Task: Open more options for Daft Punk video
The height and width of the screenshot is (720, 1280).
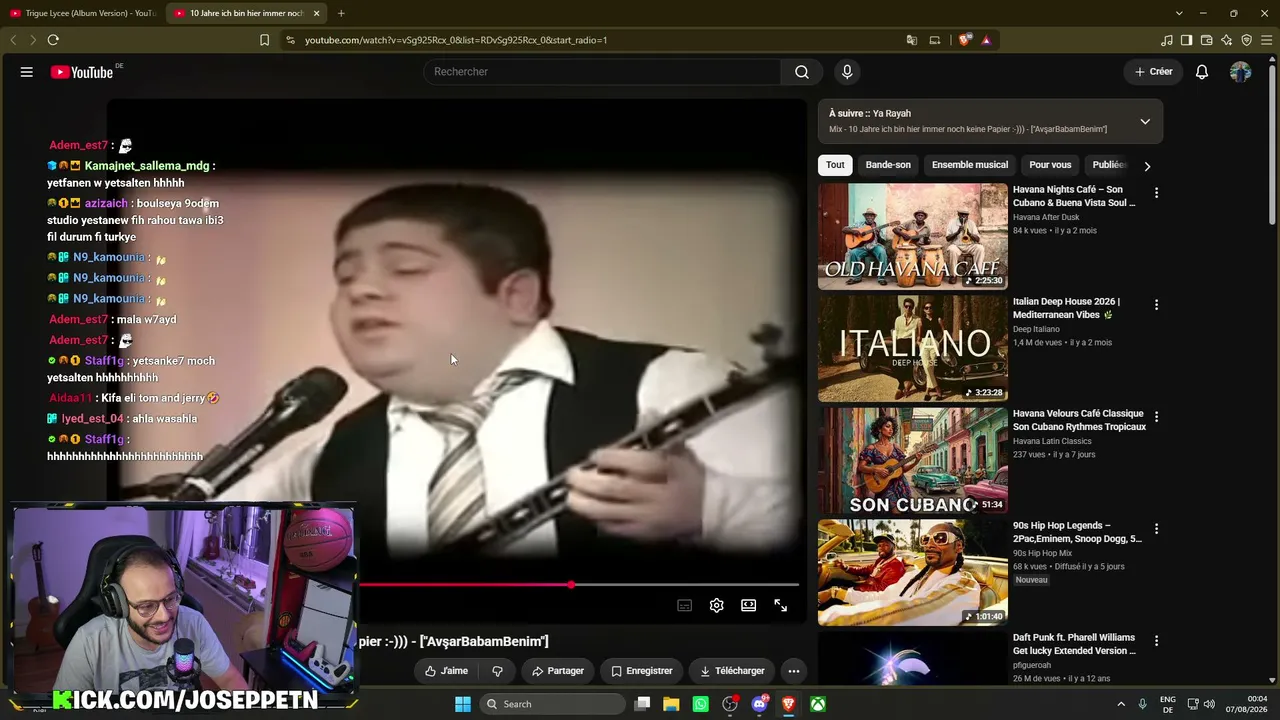Action: [x=1156, y=641]
